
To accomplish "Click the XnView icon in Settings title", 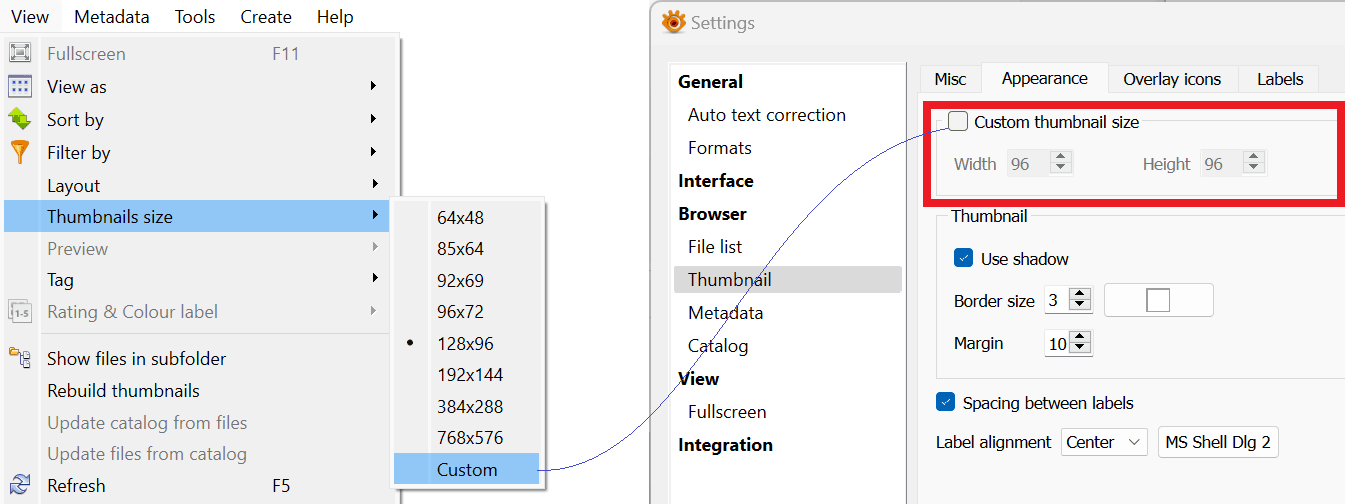I will (x=673, y=22).
